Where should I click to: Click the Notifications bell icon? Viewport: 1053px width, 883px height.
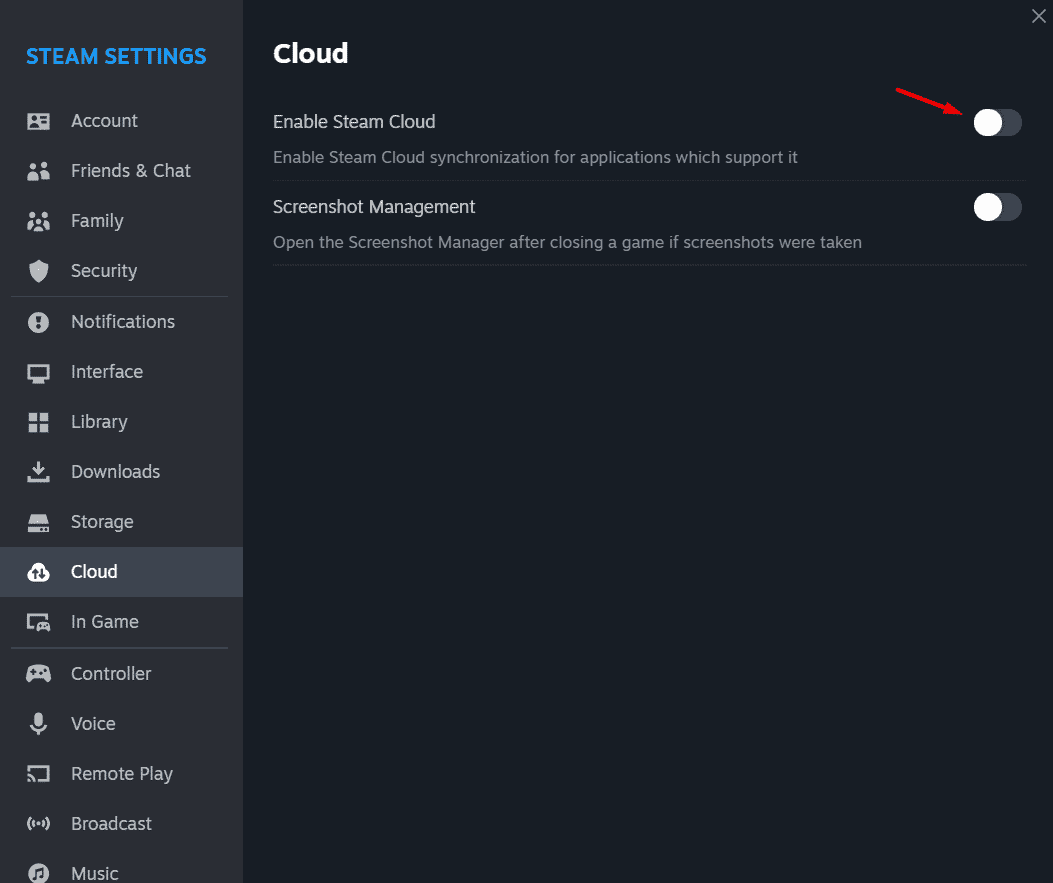click(x=38, y=321)
